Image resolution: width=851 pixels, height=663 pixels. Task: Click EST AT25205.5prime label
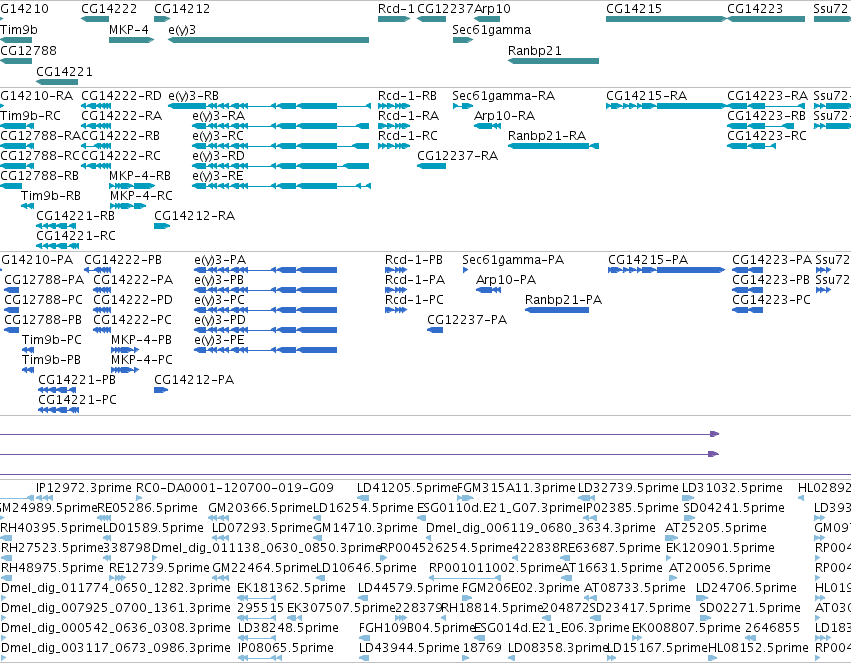pos(716,528)
